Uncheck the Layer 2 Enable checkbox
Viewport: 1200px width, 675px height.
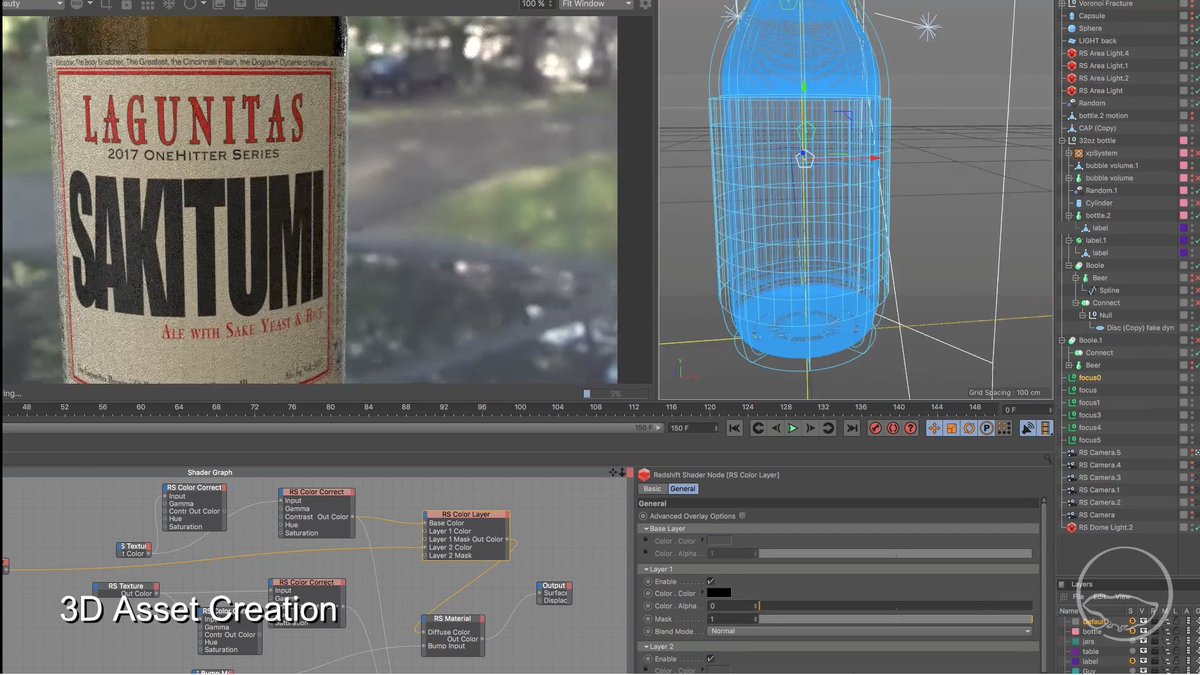(710, 659)
